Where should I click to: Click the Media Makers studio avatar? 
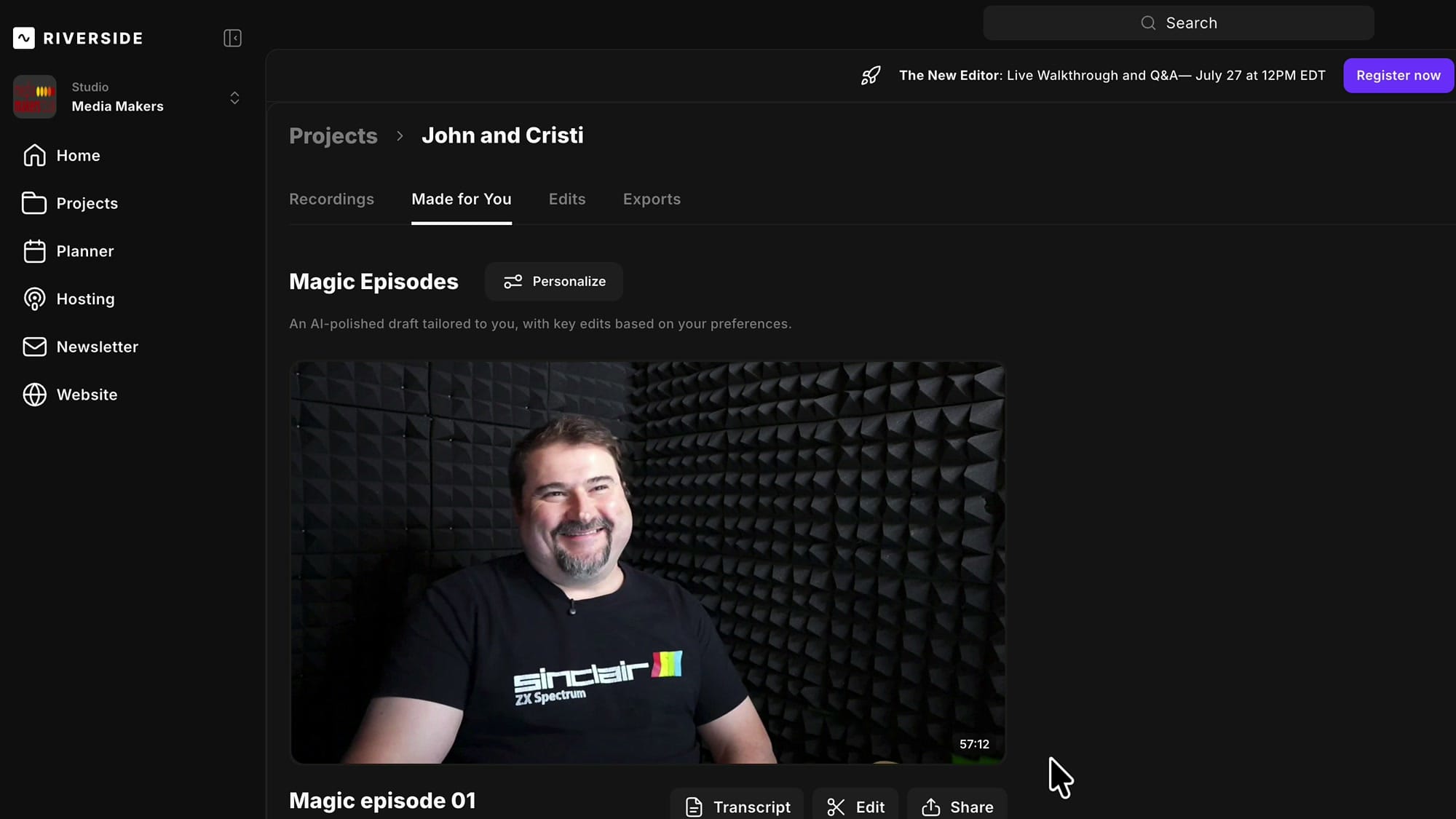(34, 97)
